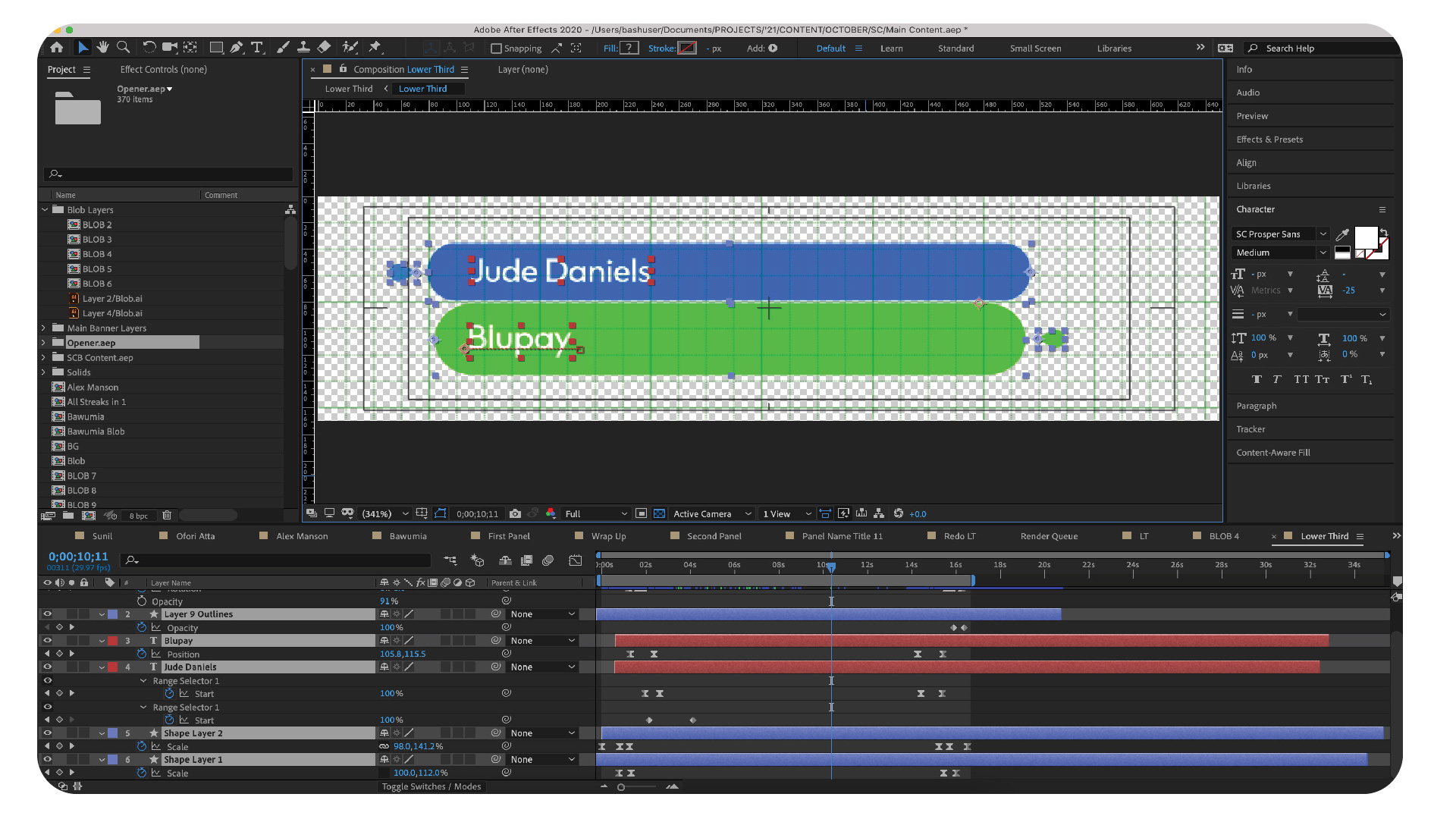
Task: Switch to Effect Controls tab
Action: pyautogui.click(x=163, y=69)
